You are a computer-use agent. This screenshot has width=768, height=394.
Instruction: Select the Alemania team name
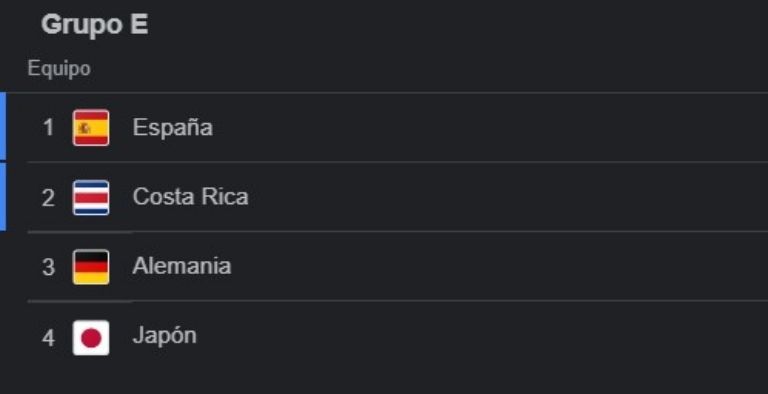pos(181,266)
